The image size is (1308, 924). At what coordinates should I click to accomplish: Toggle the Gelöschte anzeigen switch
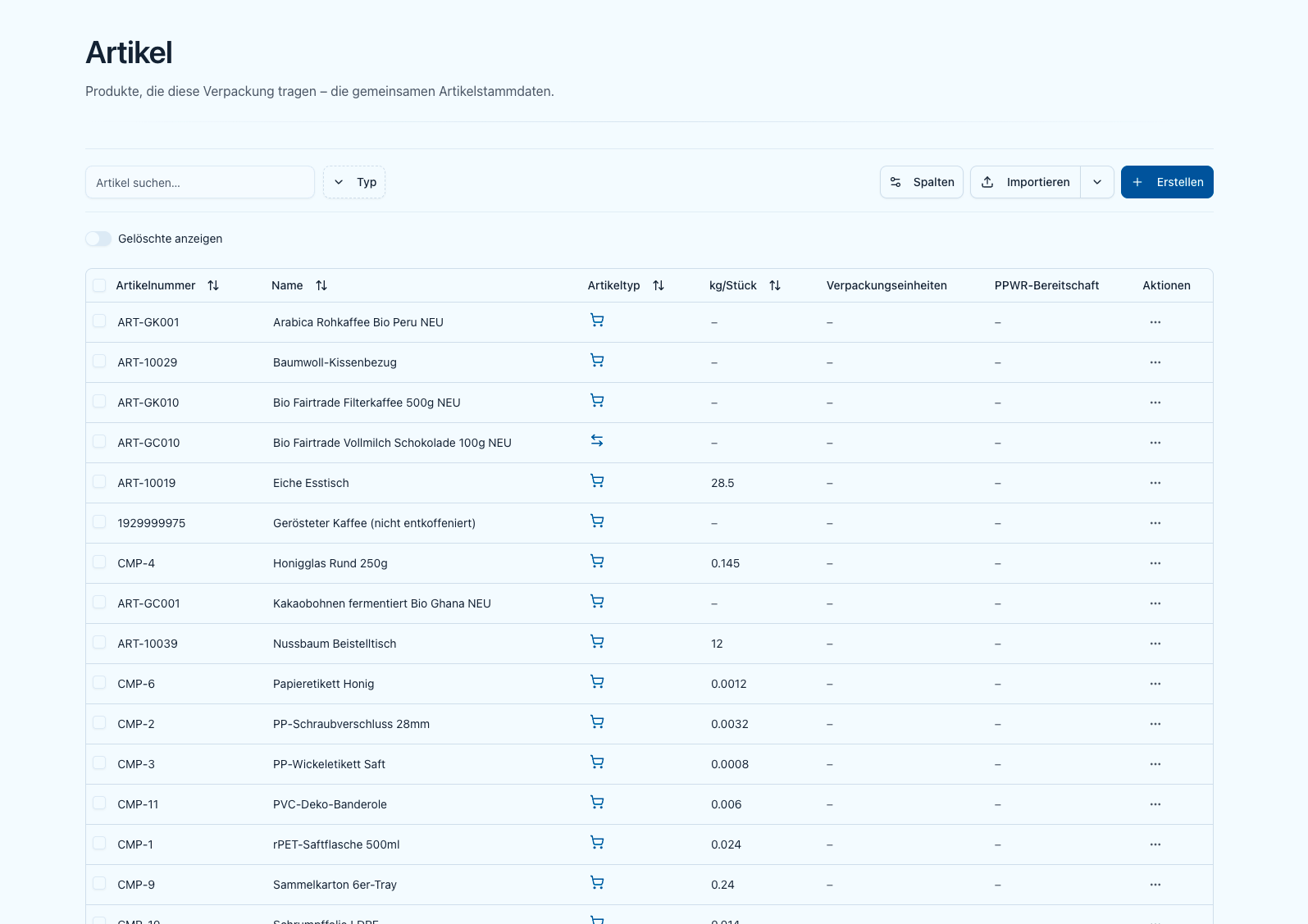[x=98, y=239]
